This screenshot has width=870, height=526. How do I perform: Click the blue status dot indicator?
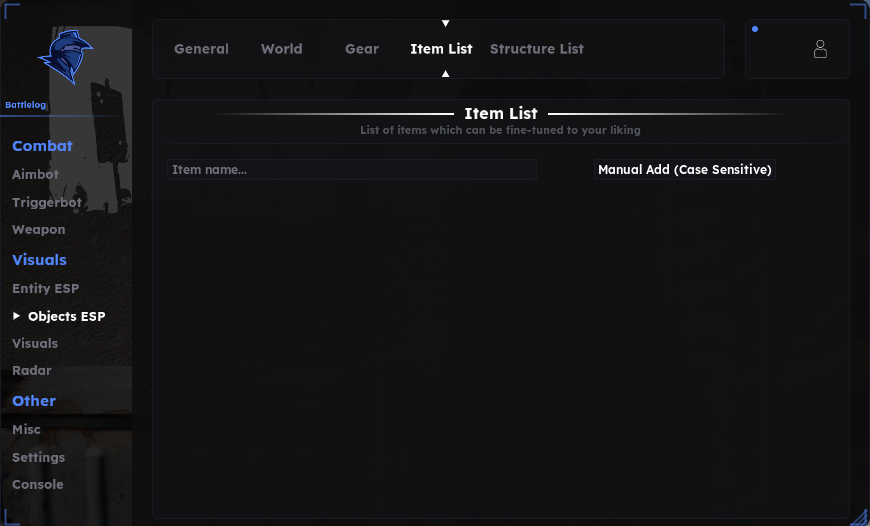755,29
